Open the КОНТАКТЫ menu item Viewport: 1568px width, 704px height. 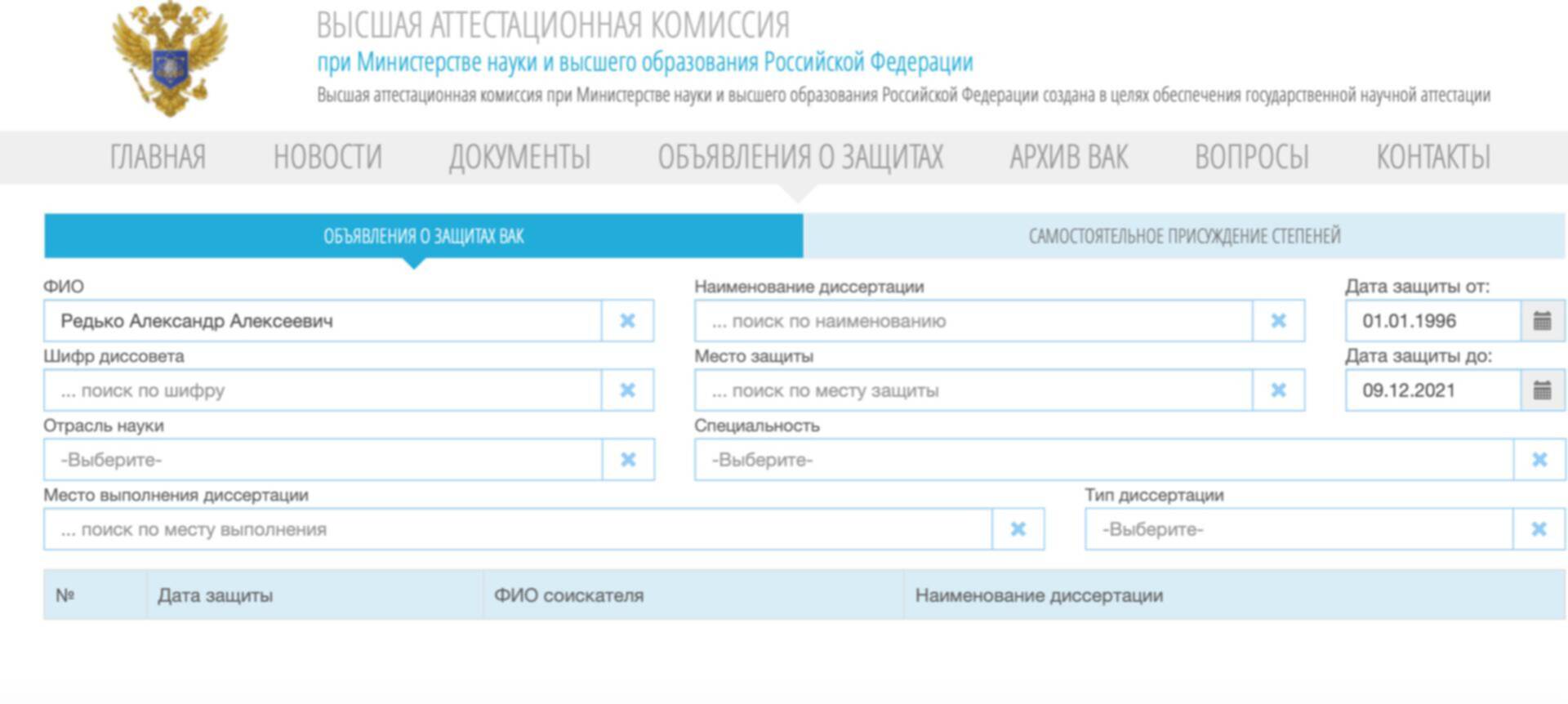[1433, 157]
